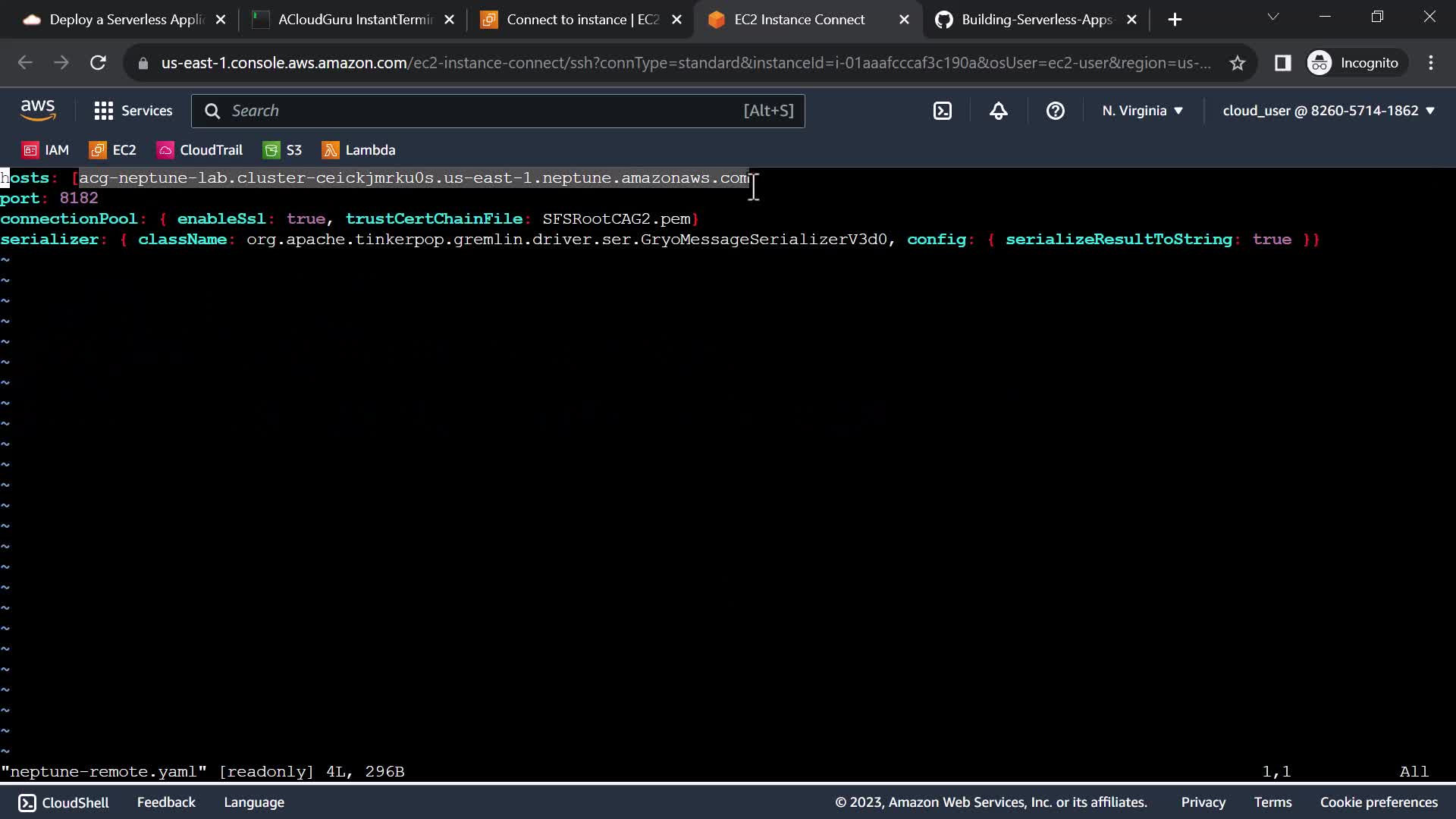Screen dimensions: 1456x819
Task: Click the AWS logo home icon
Action: point(38,111)
